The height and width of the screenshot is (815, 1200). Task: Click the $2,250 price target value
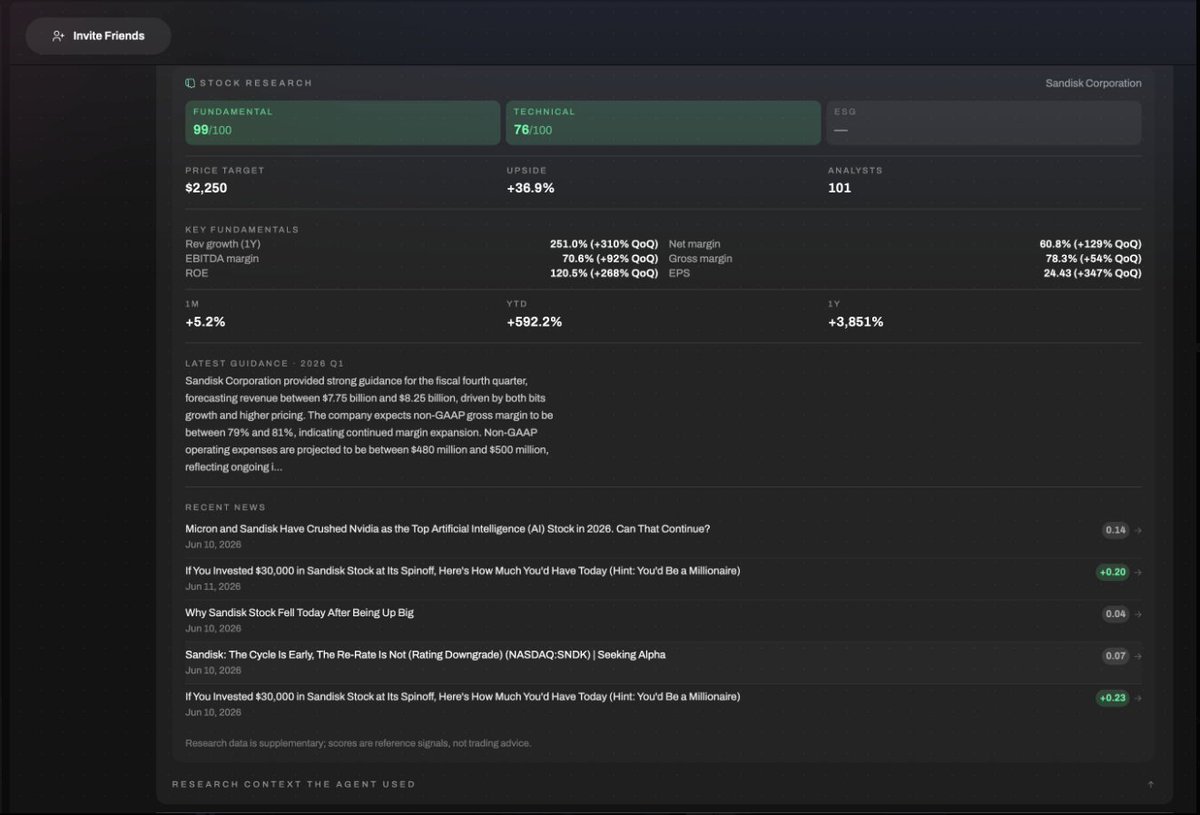tap(206, 188)
